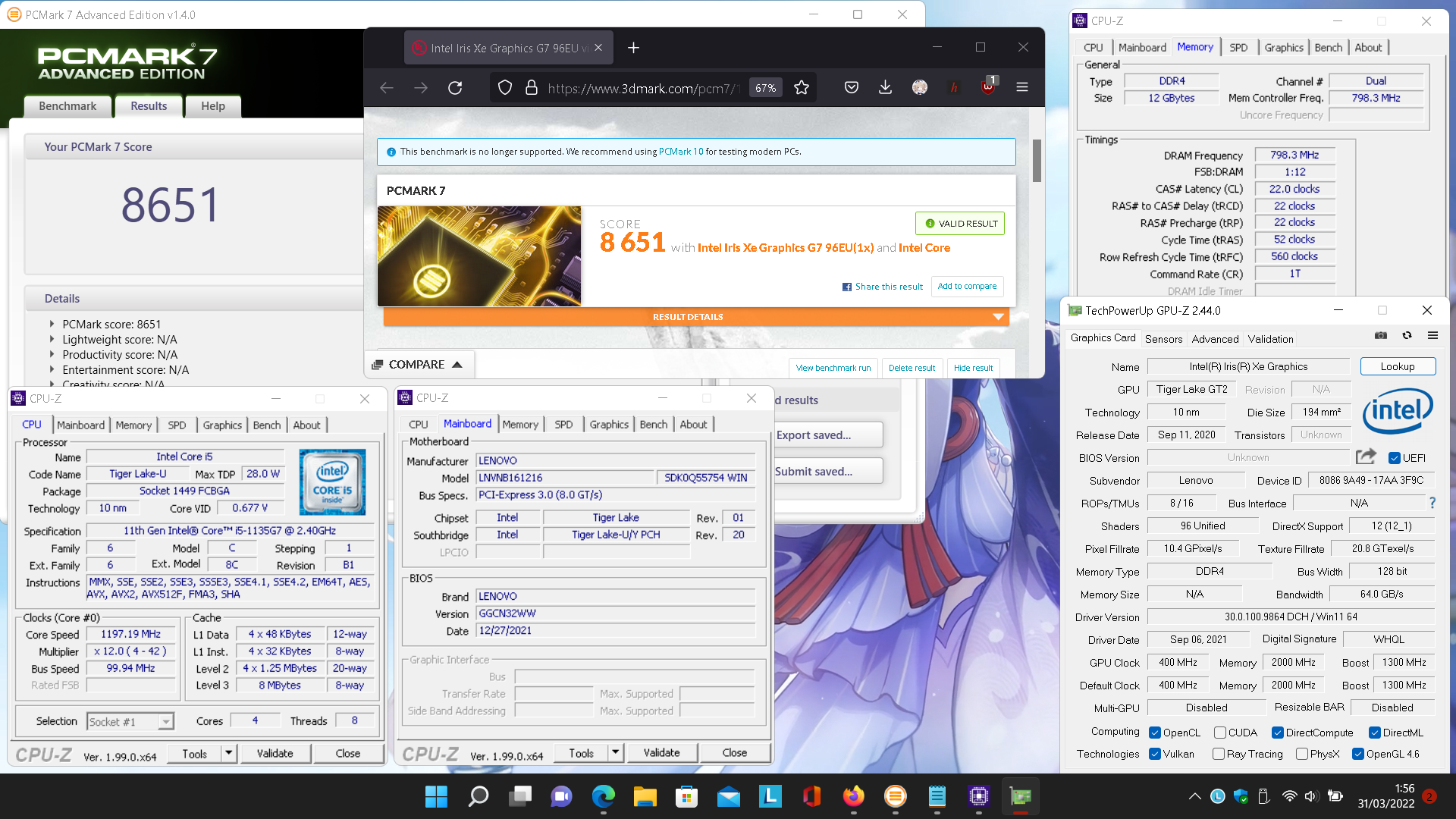Click the Lookup button in GPU-Z
1456x819 pixels.
(1398, 366)
